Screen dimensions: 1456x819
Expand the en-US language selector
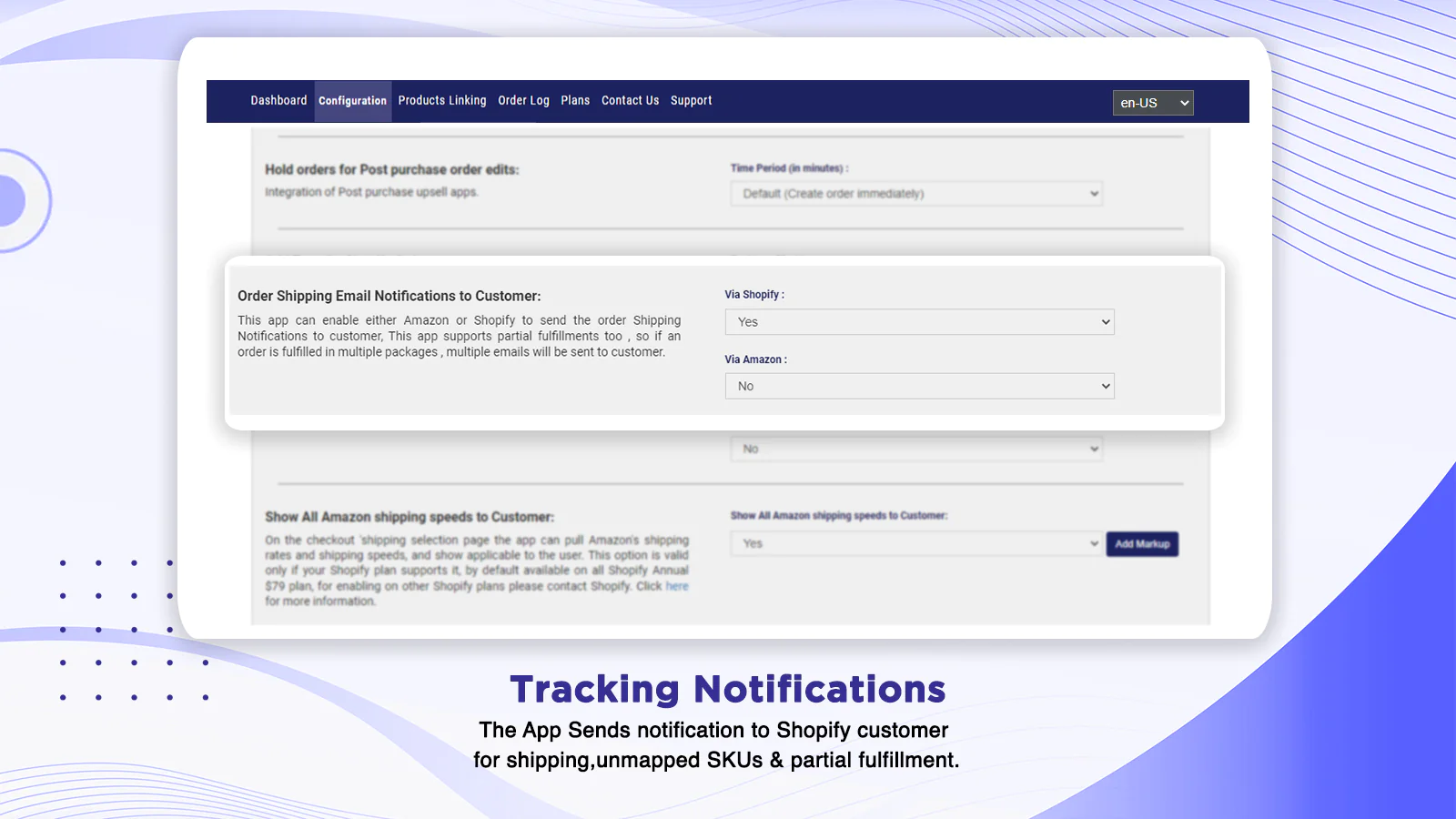click(1152, 103)
